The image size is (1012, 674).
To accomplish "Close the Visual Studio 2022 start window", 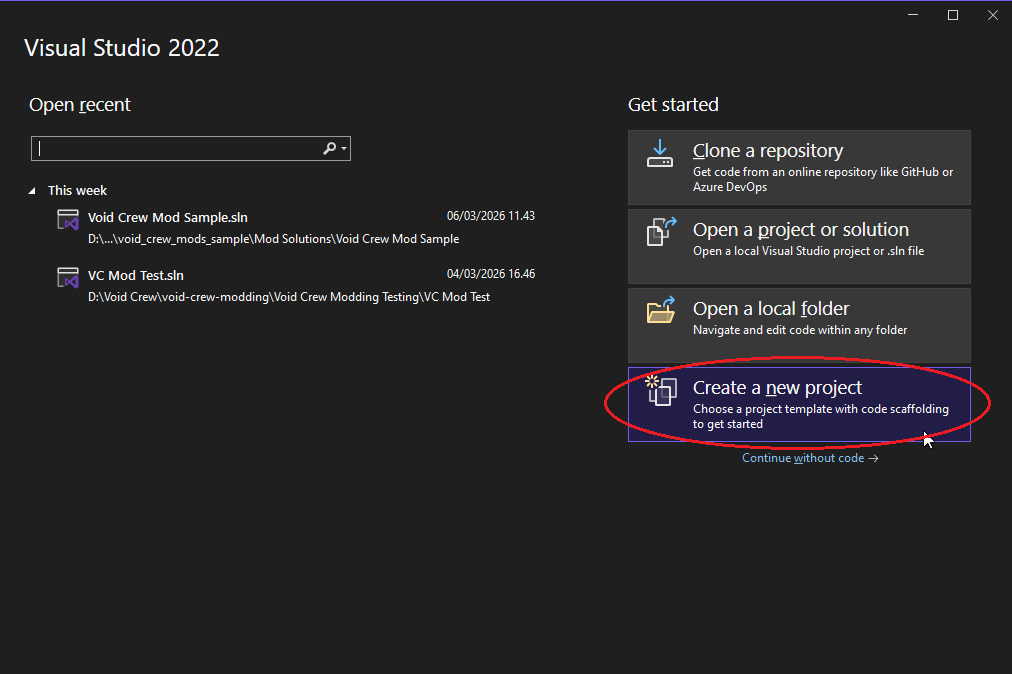I will (x=992, y=15).
